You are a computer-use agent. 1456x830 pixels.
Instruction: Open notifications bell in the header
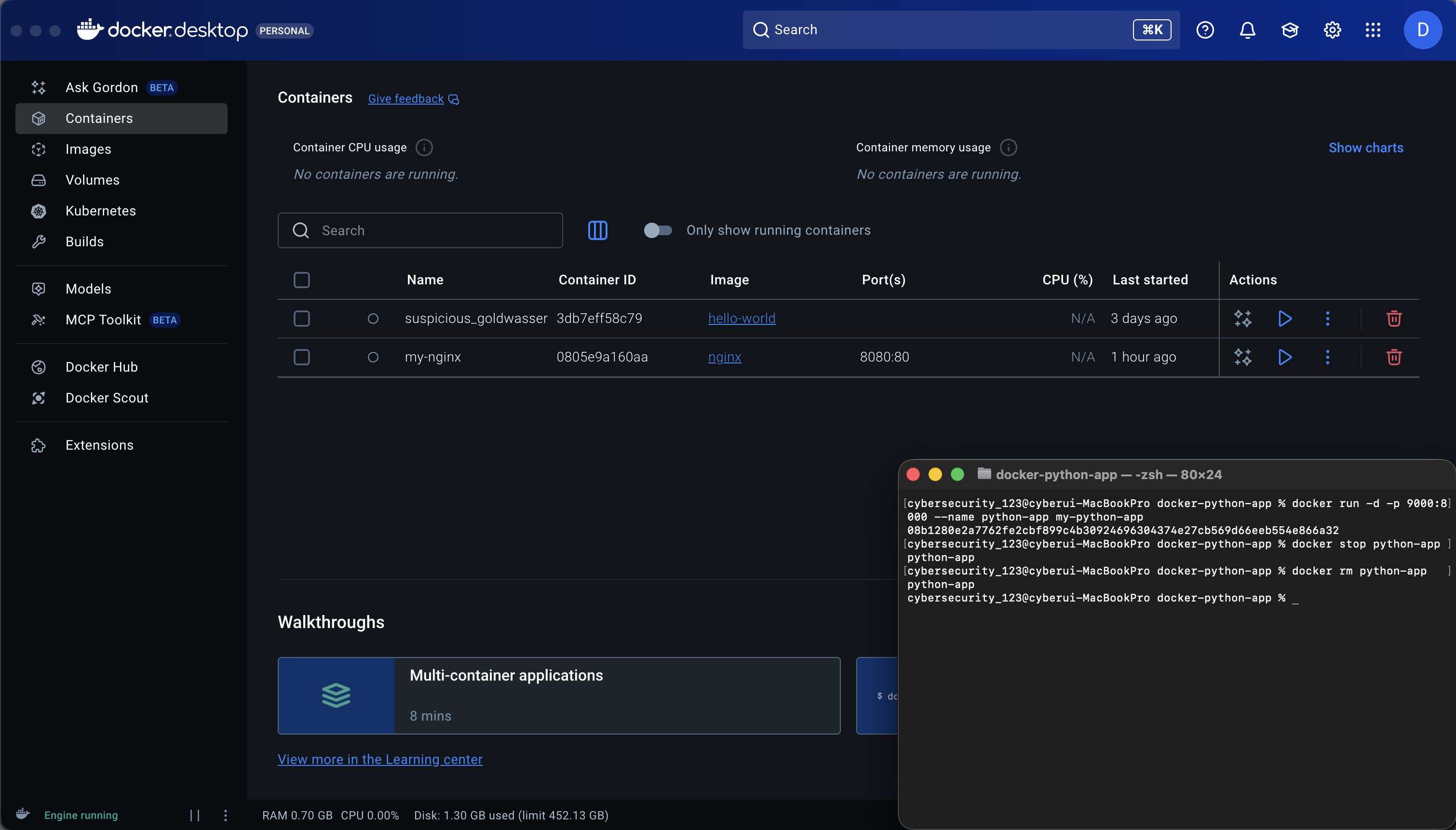1247,30
